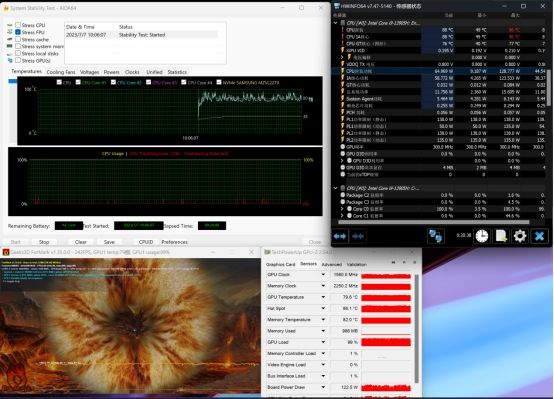554x399 pixels.
Task: Click GPU-Z sensors vertical scrollbar
Action: pyautogui.click(x=417, y=328)
